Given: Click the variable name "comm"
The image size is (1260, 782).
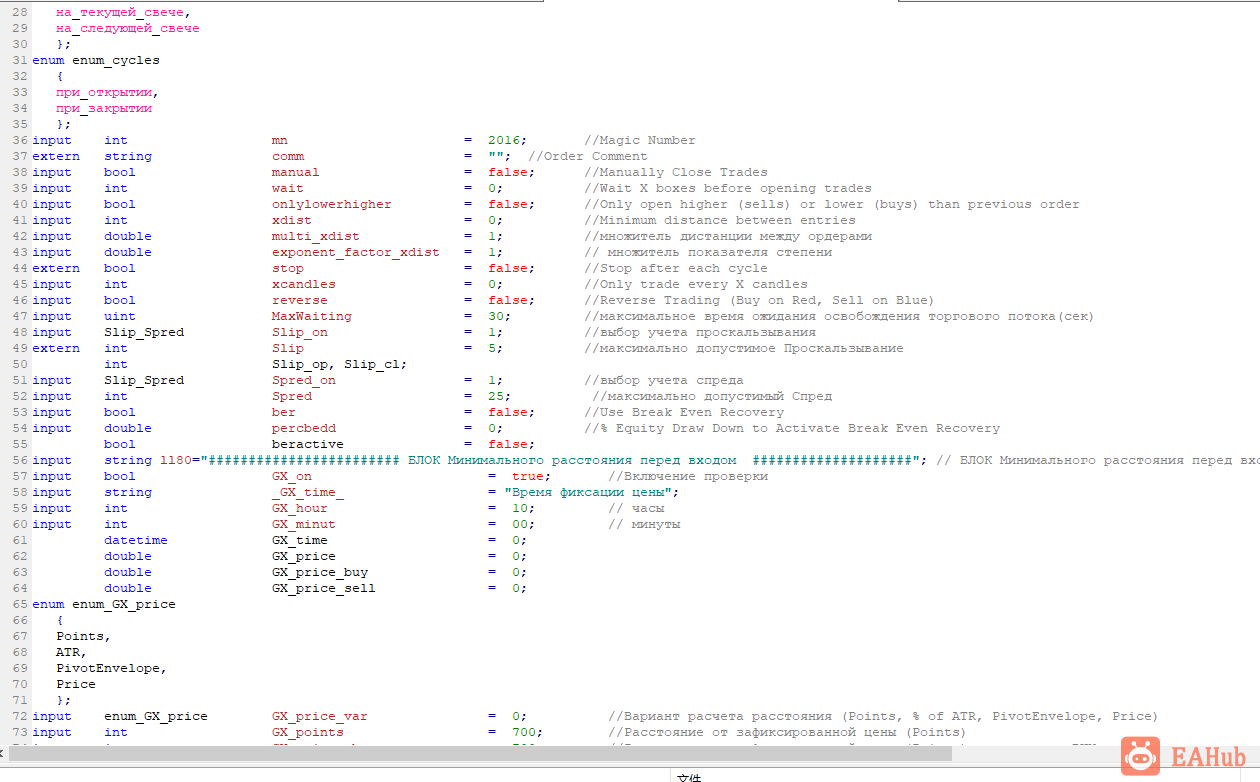Looking at the screenshot, I should 288,156.
